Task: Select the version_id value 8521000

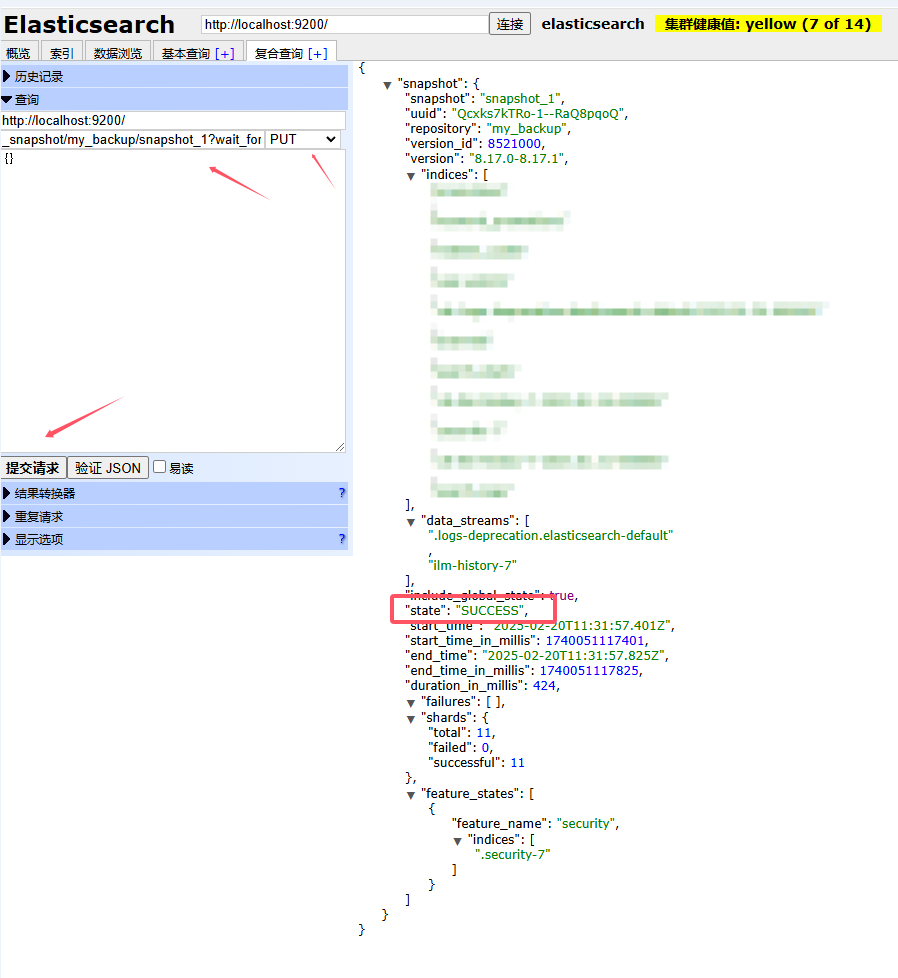Action: coord(514,143)
